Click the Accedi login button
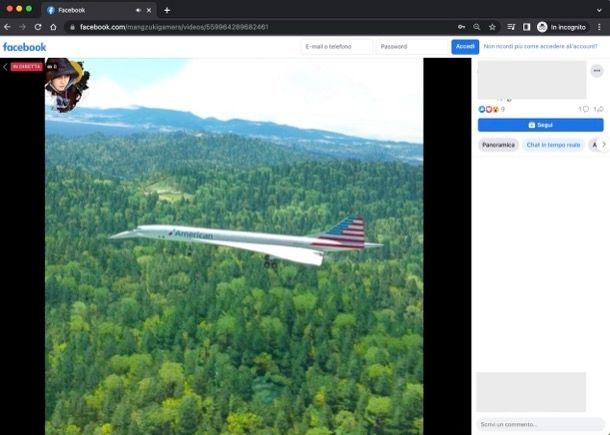 click(465, 47)
